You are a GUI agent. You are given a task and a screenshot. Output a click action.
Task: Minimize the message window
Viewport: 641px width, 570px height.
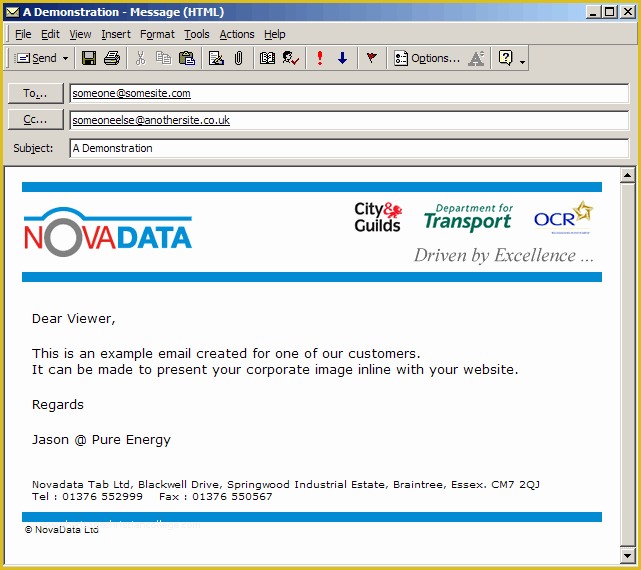(x=593, y=12)
